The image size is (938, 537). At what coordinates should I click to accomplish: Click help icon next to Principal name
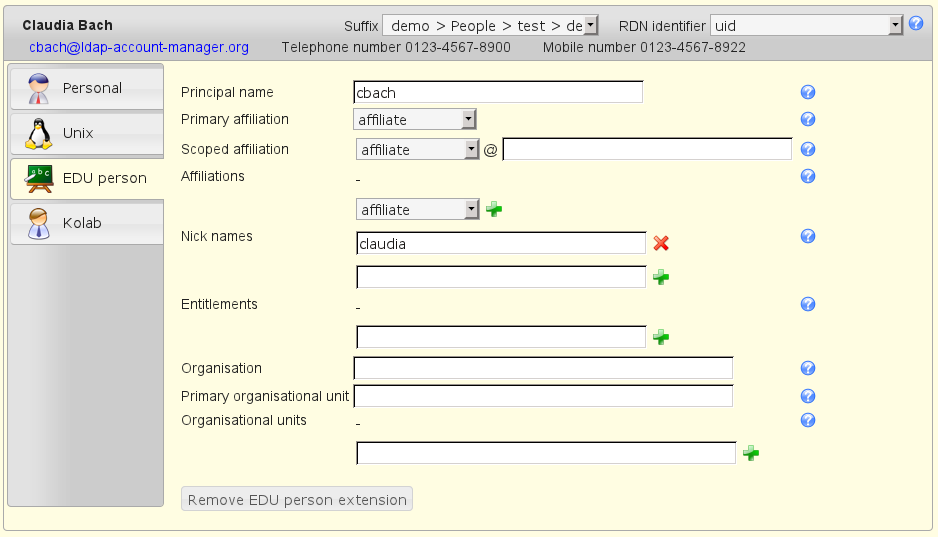[x=809, y=93]
